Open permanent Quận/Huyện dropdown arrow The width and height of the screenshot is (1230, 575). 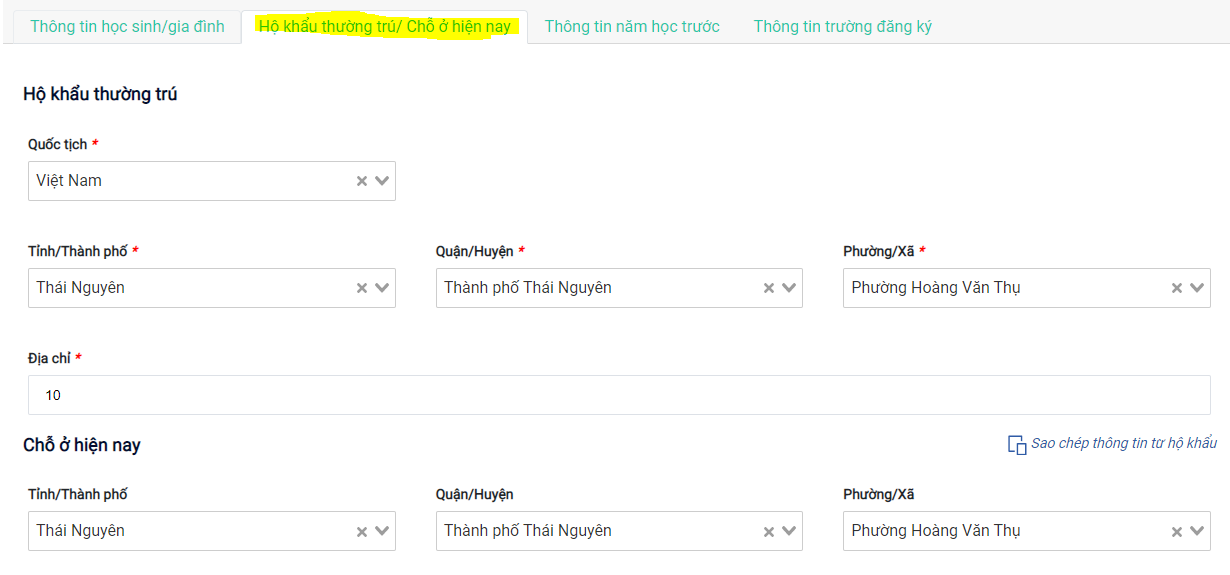click(789, 288)
